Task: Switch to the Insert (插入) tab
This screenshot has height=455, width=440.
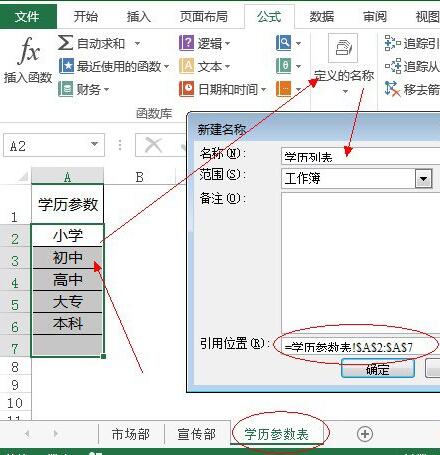Action: click(139, 16)
